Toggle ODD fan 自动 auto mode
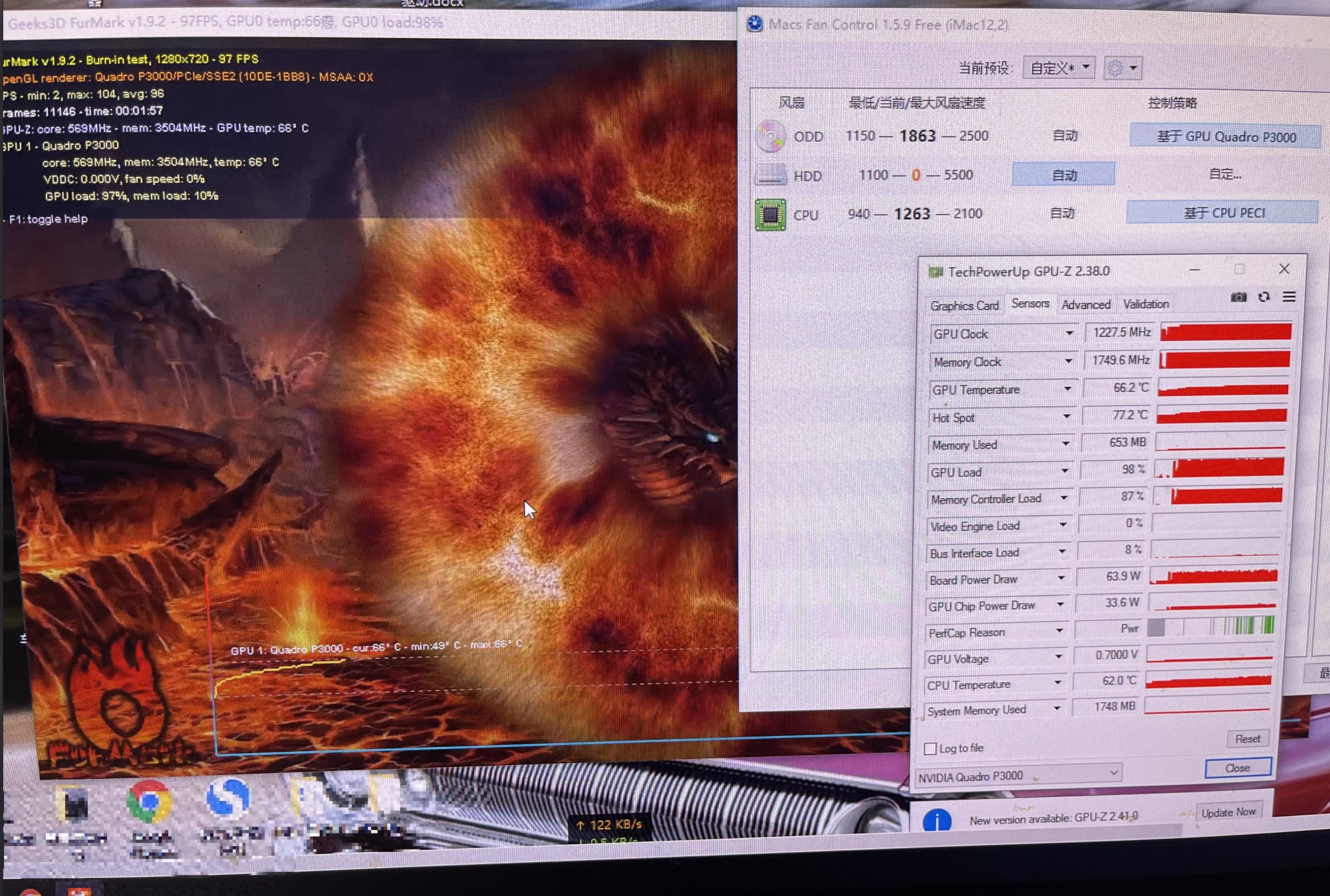Screen dimensions: 1330x896 1065,136
